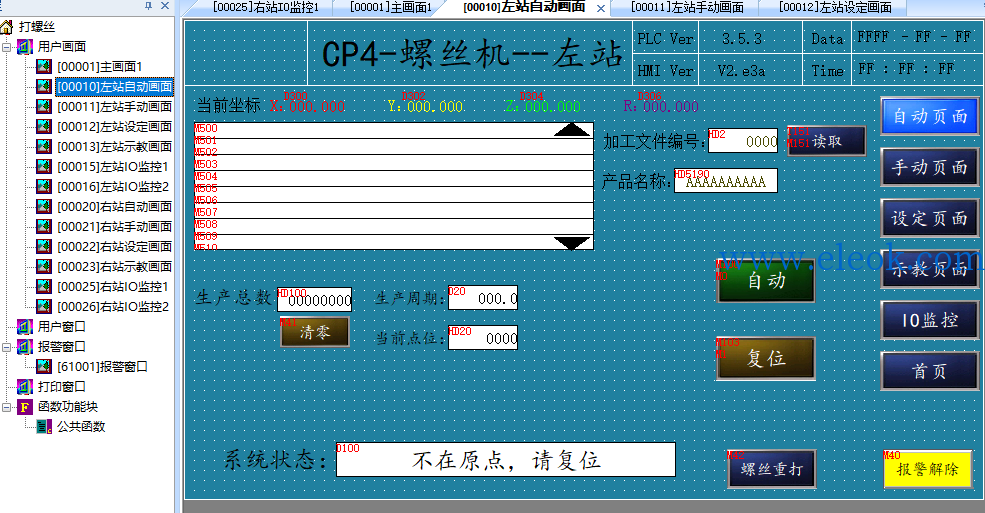Select the 公共函数 tree item

coord(81,427)
